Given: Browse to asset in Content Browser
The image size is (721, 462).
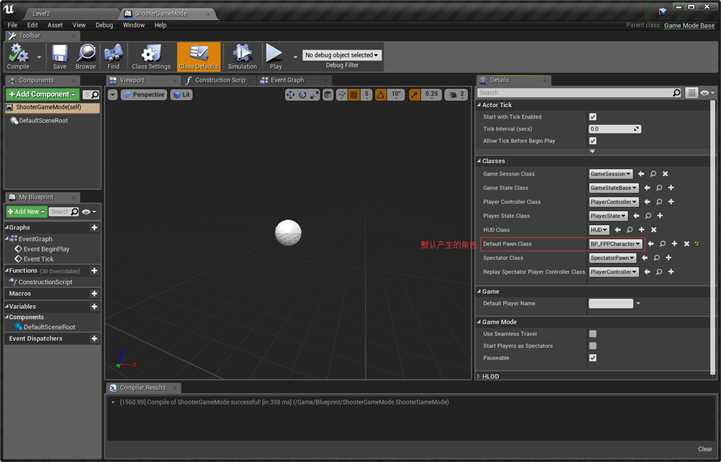Looking at the screenshot, I should tap(86, 57).
